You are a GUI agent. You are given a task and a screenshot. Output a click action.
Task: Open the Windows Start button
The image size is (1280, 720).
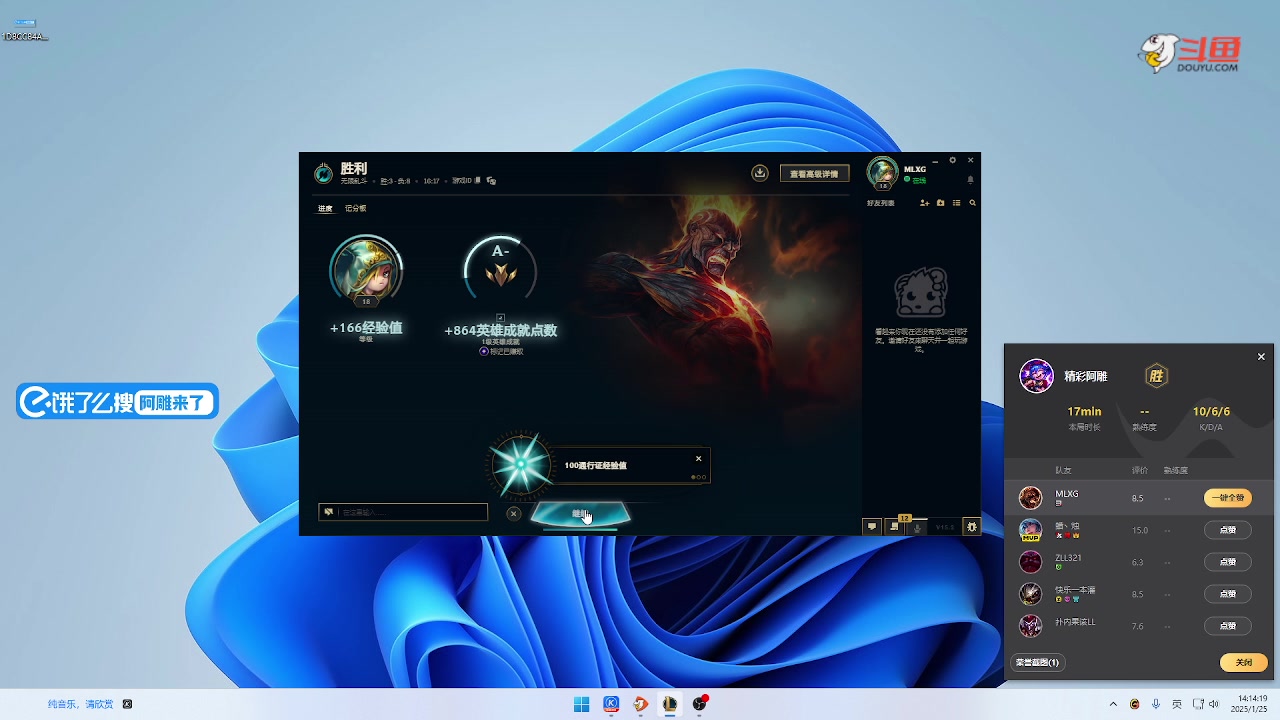coord(581,704)
